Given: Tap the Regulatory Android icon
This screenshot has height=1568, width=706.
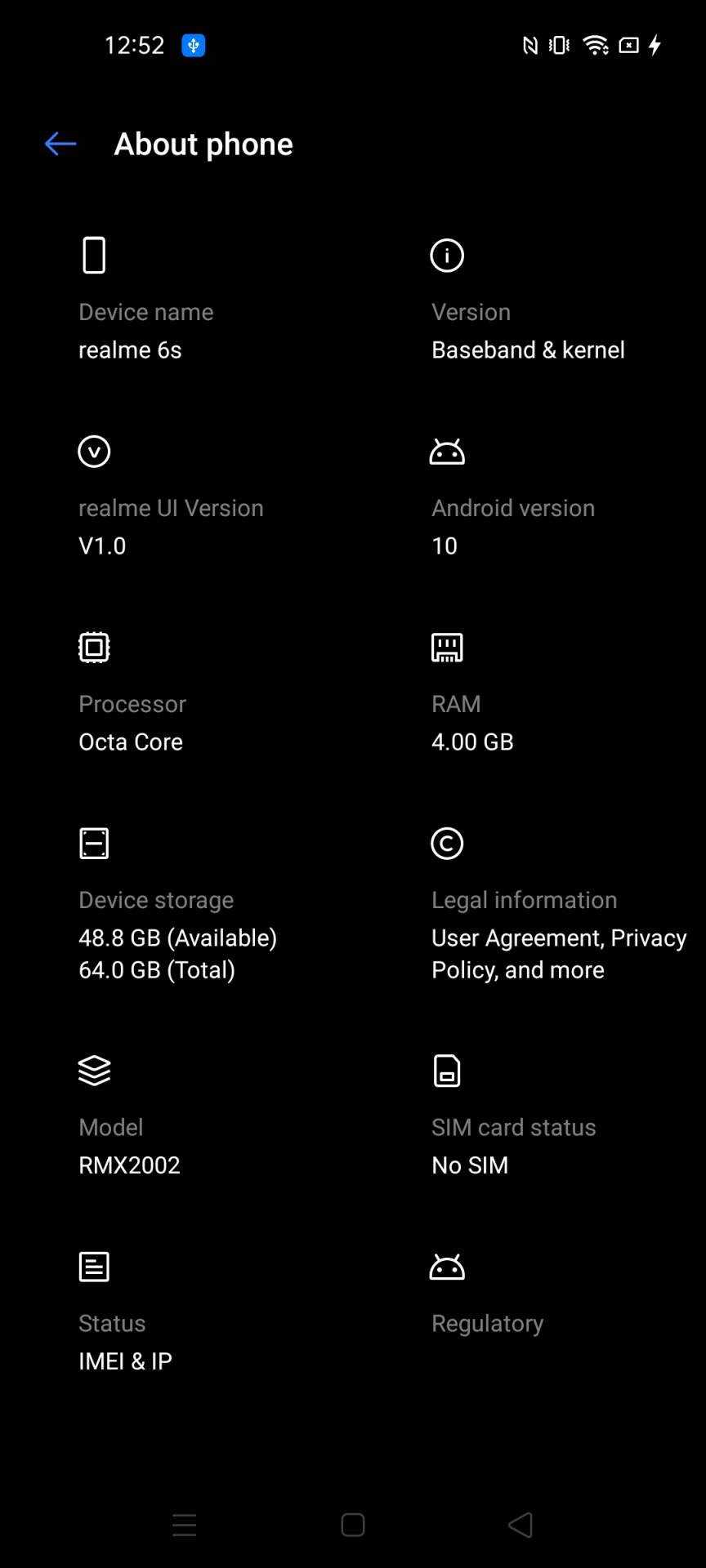Looking at the screenshot, I should coord(447,1267).
